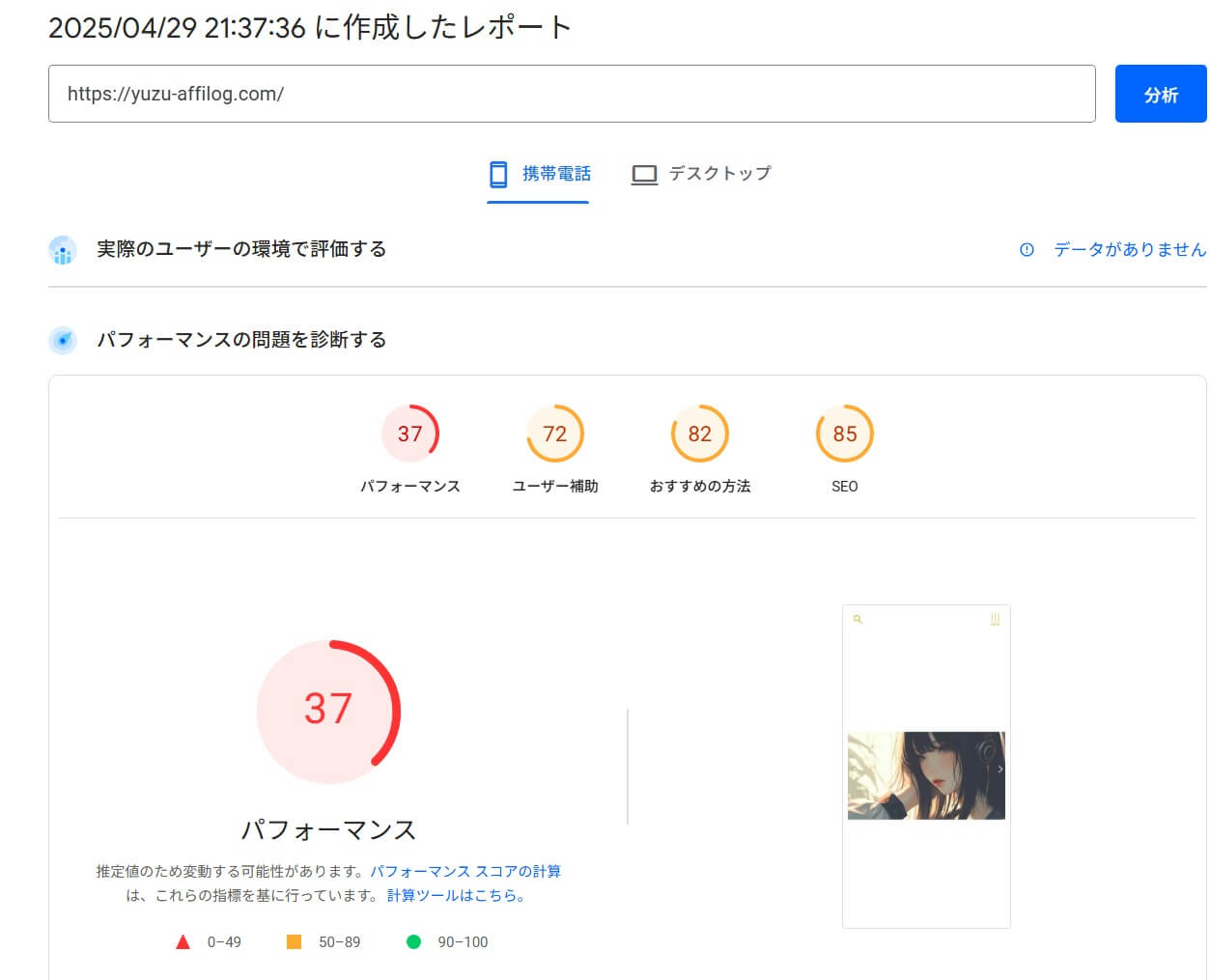Screen dimensions: 1210x980
Task: Click the orange square 50–89 legend icon
Action: [295, 941]
